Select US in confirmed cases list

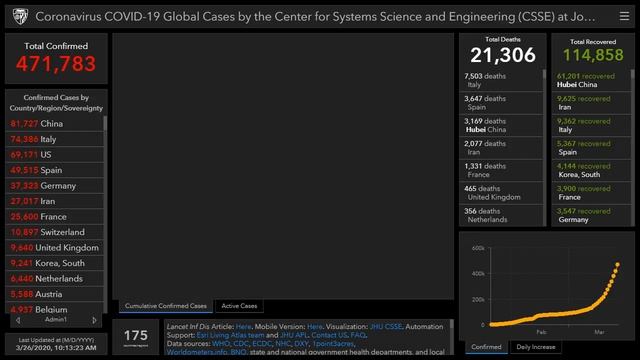pyautogui.click(x=55, y=155)
